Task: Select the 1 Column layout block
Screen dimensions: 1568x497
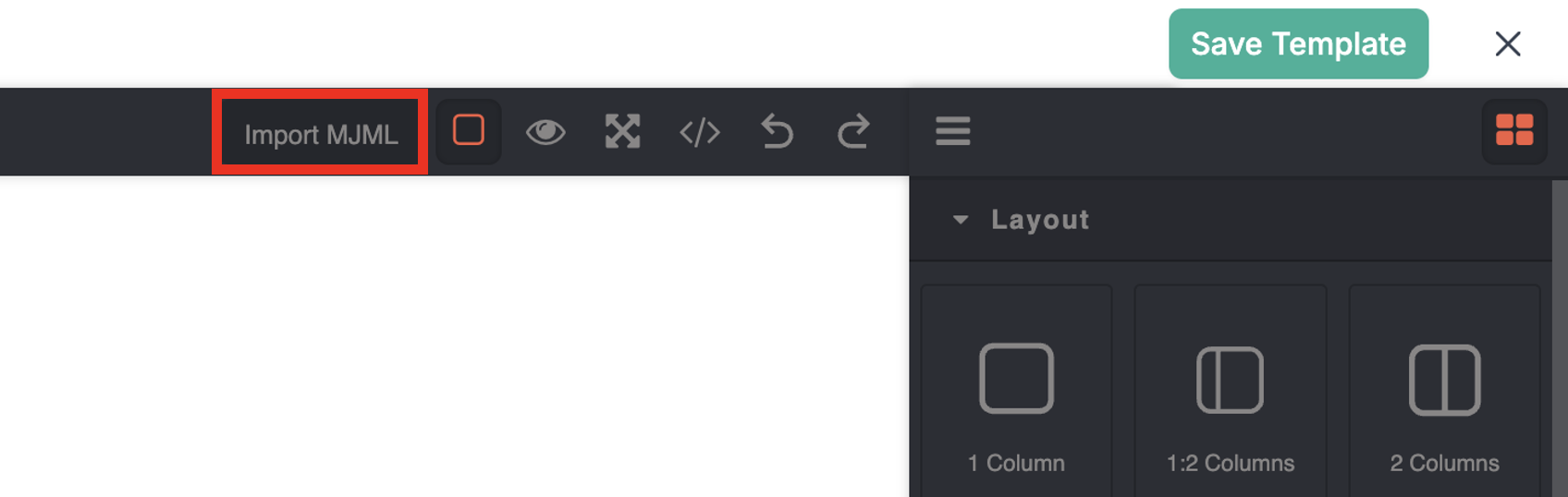Action: (1016, 391)
